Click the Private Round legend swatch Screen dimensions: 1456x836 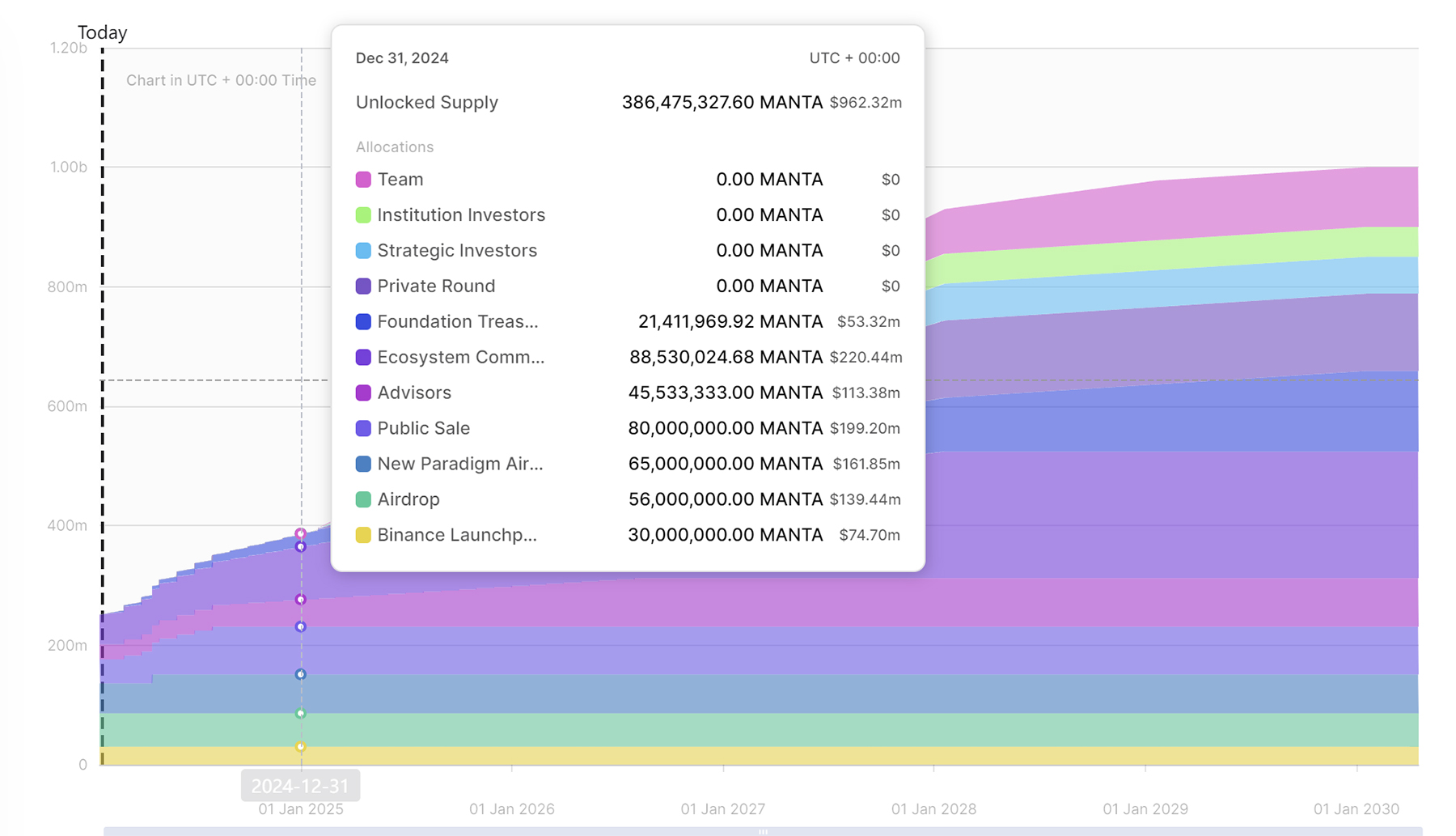click(363, 286)
